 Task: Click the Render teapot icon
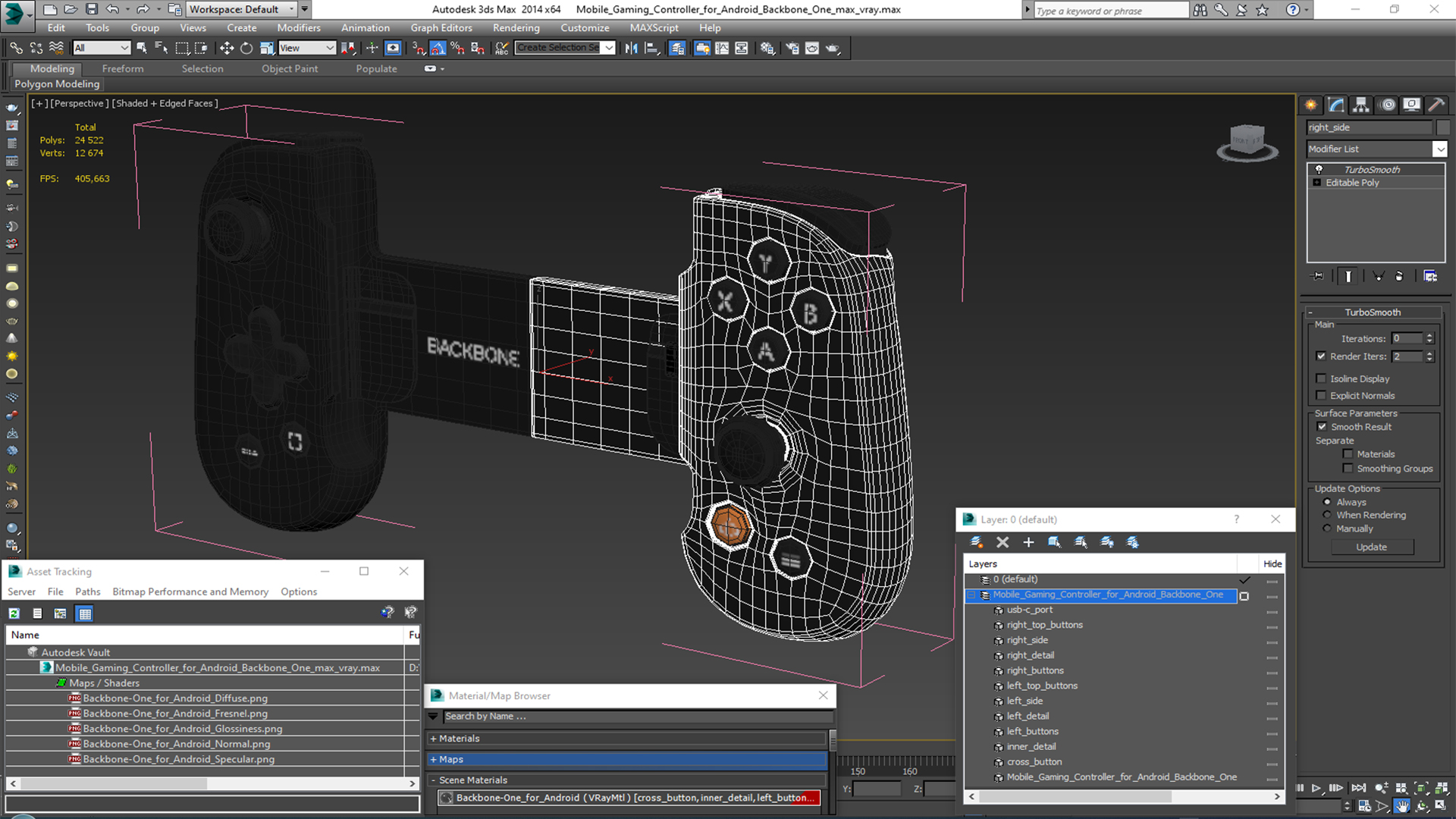click(833, 48)
